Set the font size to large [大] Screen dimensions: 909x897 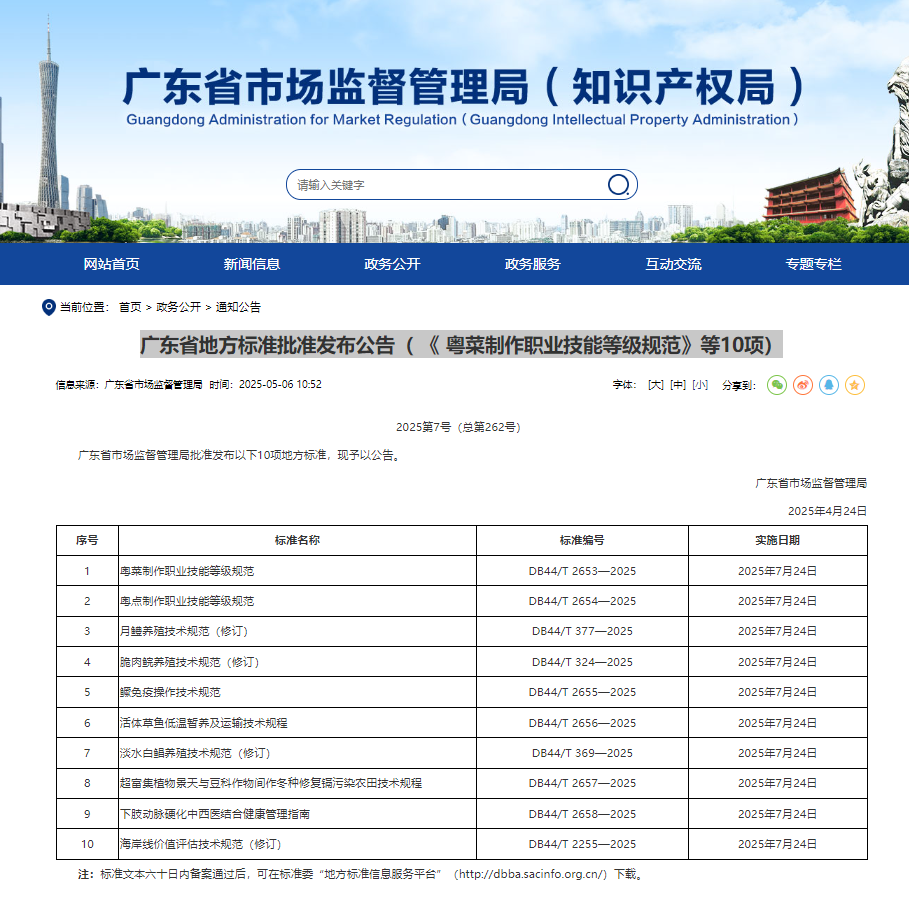(x=656, y=385)
